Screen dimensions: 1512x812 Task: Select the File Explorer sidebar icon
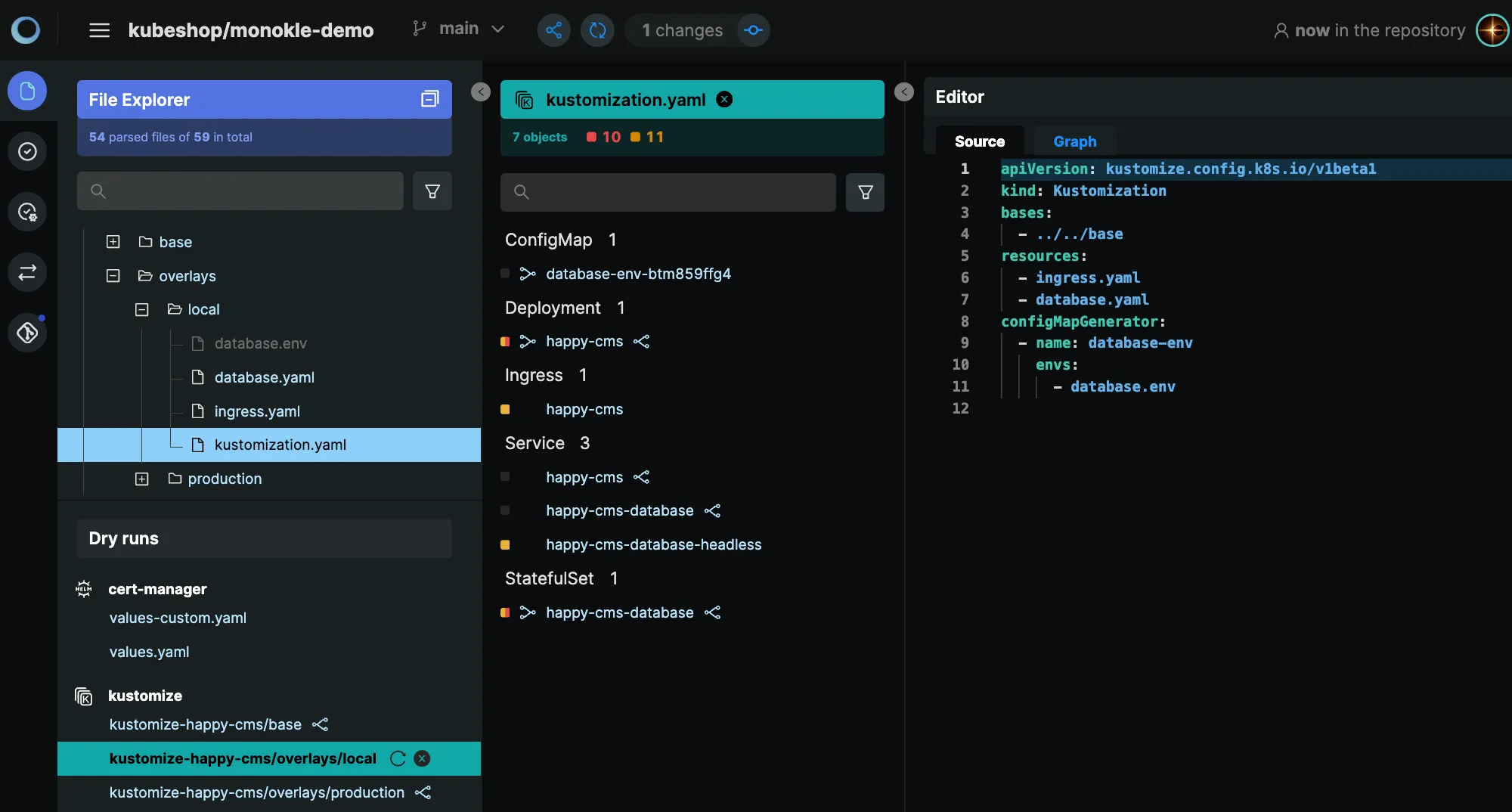click(27, 91)
